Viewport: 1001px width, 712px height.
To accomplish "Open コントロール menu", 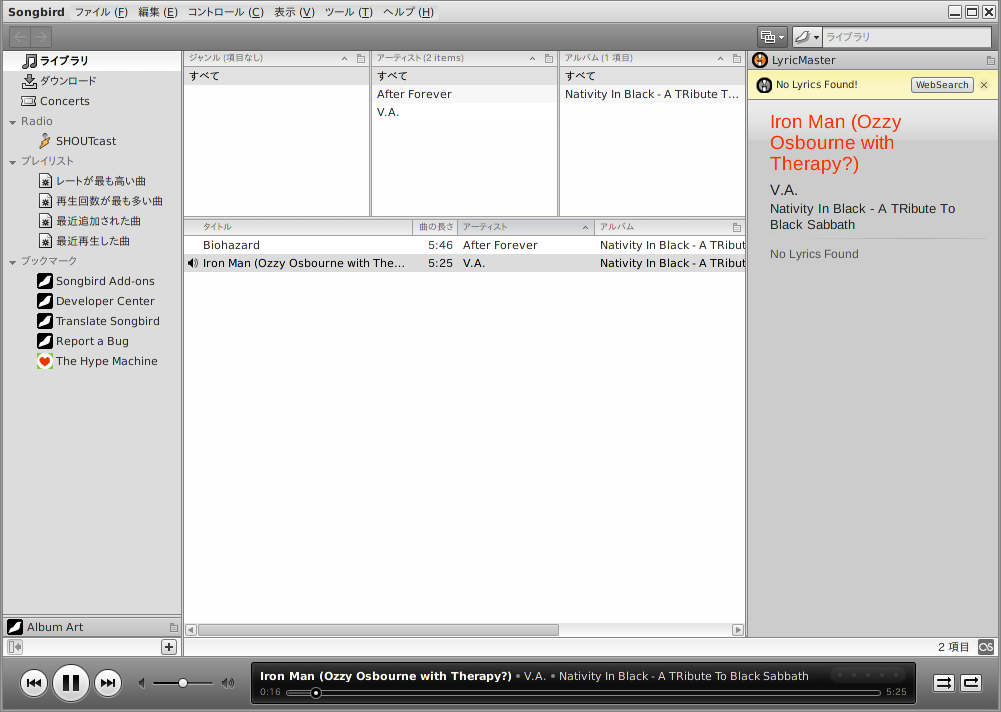I will [x=225, y=12].
